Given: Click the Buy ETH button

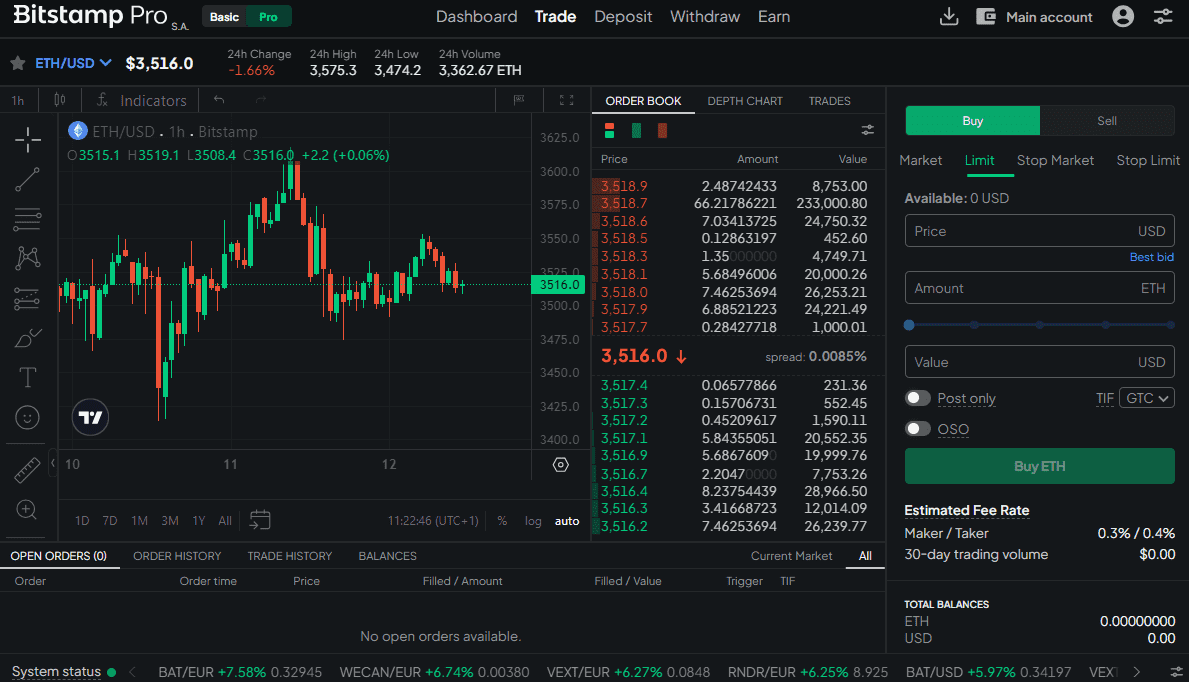Looking at the screenshot, I should (1040, 466).
